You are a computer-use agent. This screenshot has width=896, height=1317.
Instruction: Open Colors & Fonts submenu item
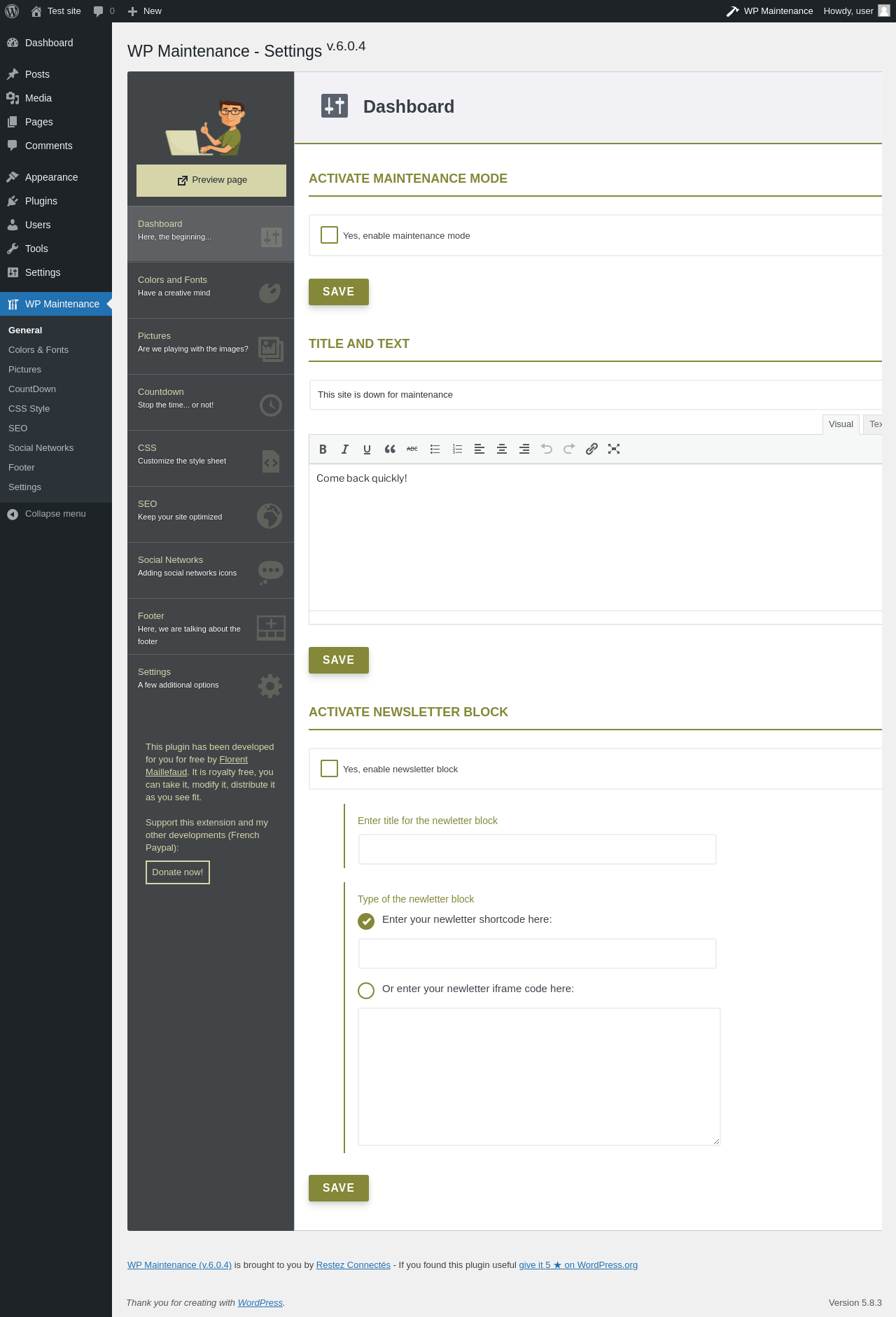click(x=38, y=350)
